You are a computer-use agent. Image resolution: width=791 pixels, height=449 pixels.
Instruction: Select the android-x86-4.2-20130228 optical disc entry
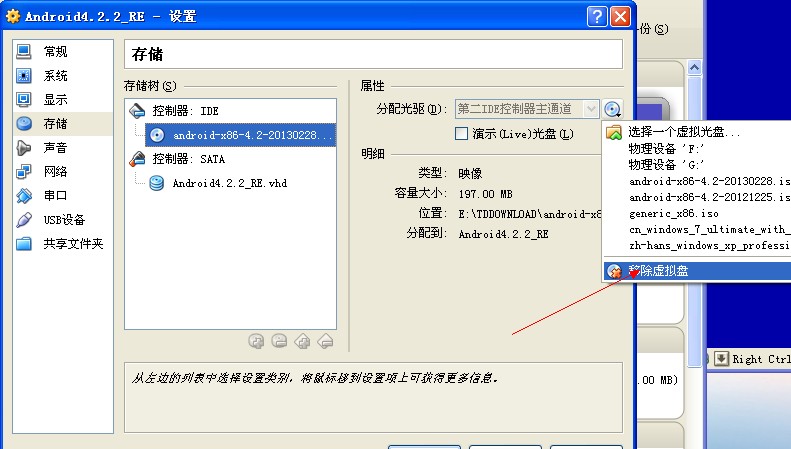click(241, 135)
